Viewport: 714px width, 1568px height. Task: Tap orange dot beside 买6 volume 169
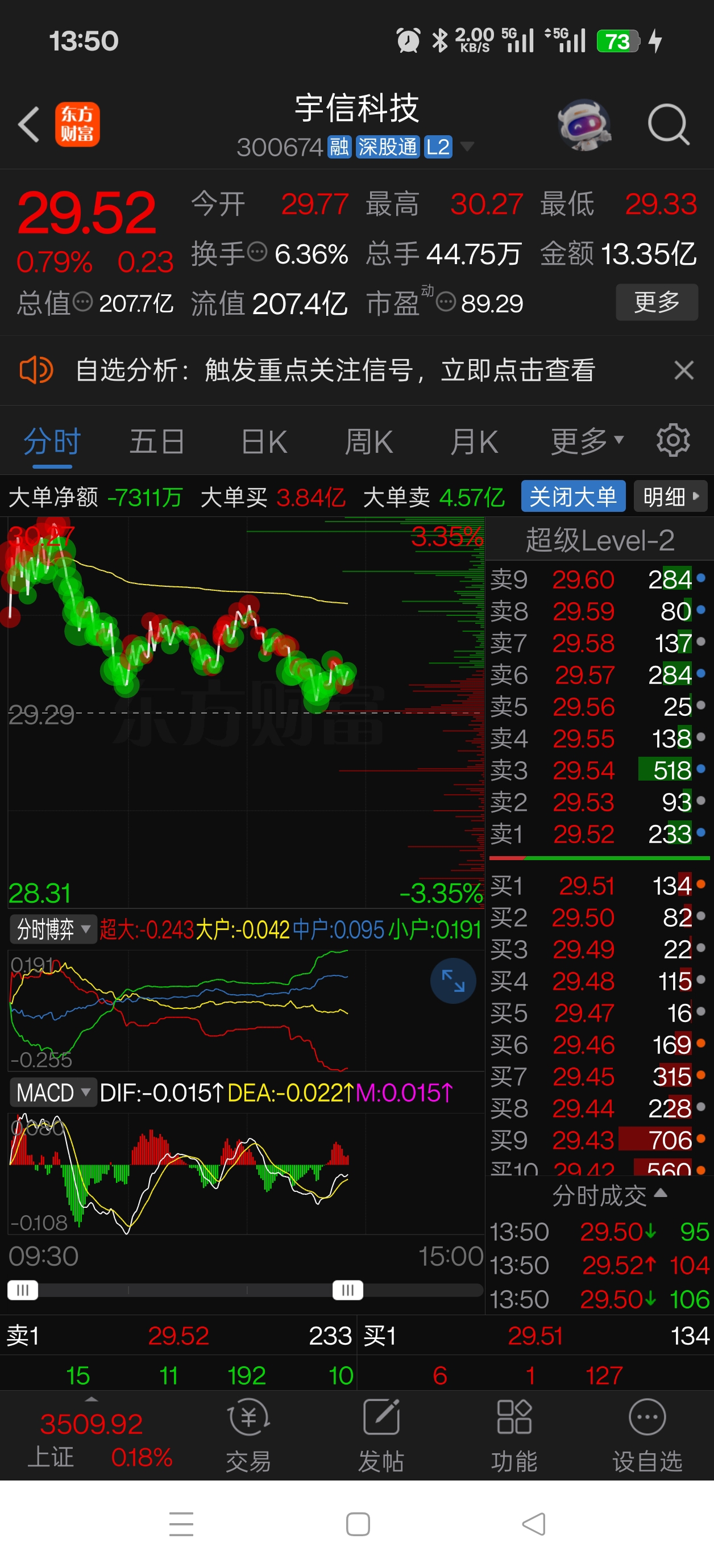coord(700,1043)
